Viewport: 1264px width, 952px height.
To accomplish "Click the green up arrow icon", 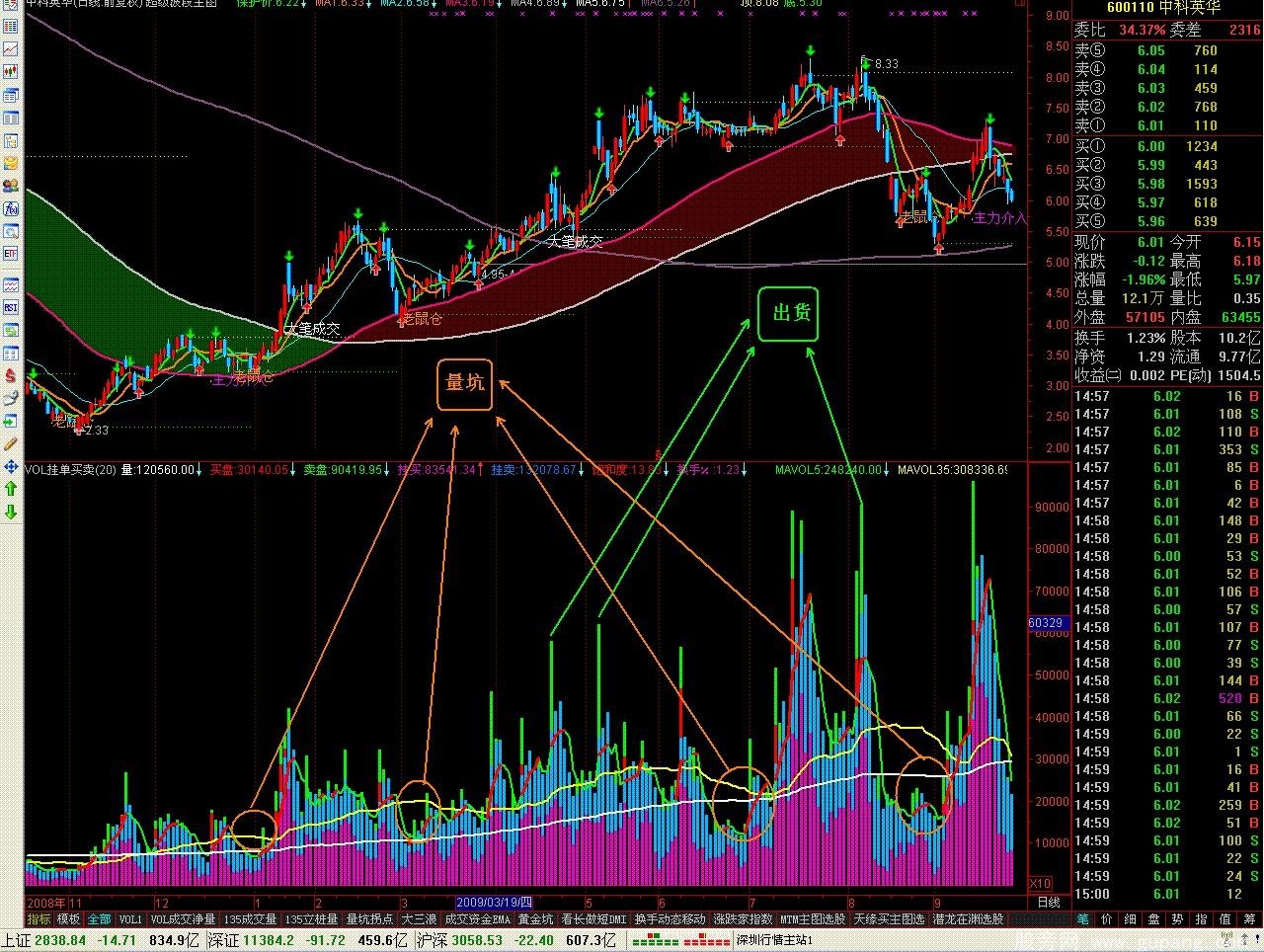I will (x=10, y=490).
